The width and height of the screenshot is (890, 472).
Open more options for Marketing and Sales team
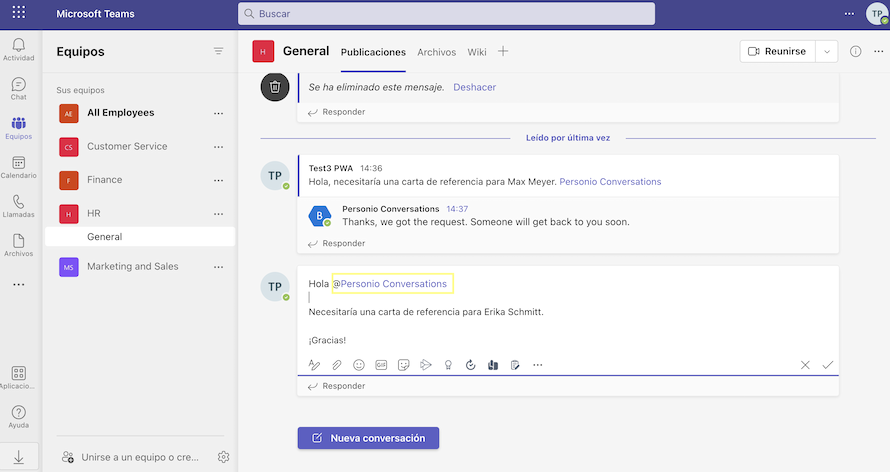219,267
